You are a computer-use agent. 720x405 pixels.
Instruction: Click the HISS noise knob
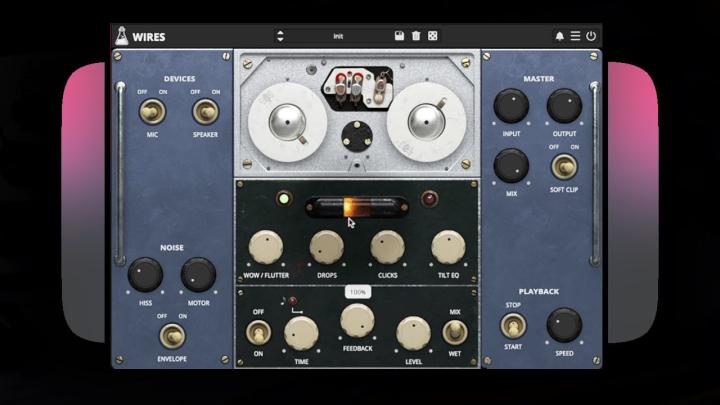[145, 275]
